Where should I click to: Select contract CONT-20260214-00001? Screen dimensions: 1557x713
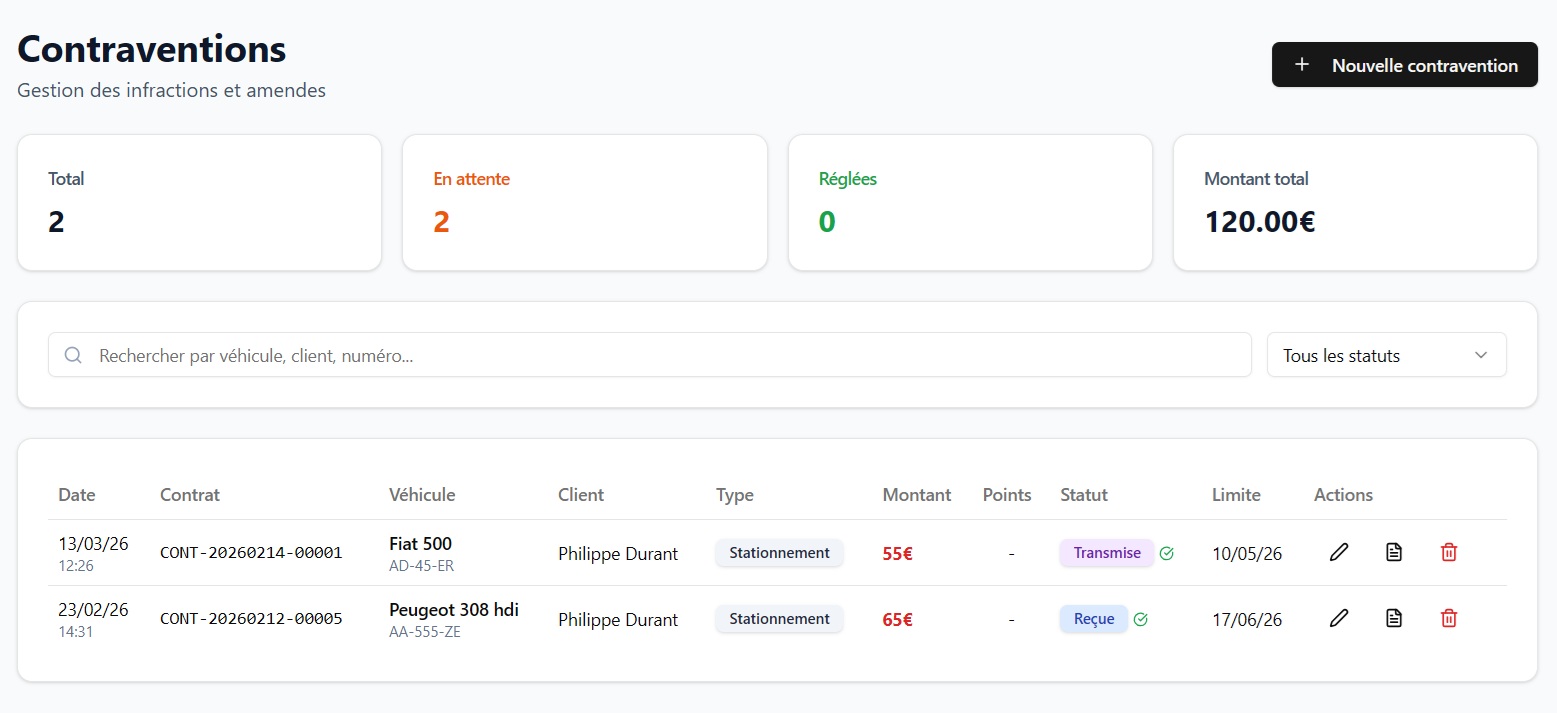click(x=251, y=553)
